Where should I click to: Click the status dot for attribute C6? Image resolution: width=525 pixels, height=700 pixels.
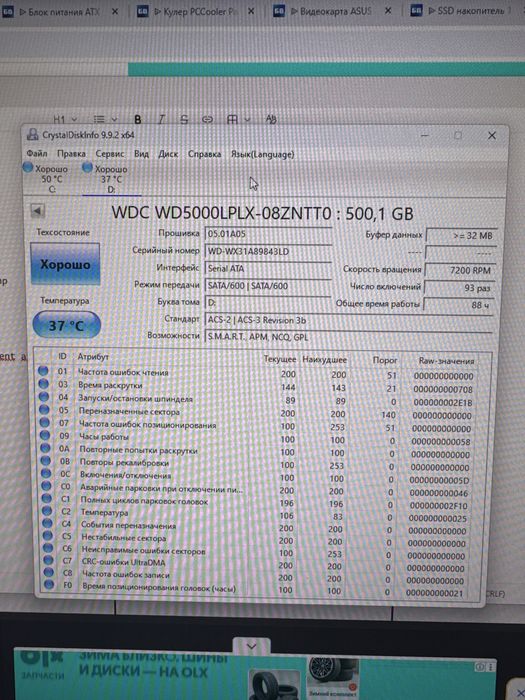48,547
